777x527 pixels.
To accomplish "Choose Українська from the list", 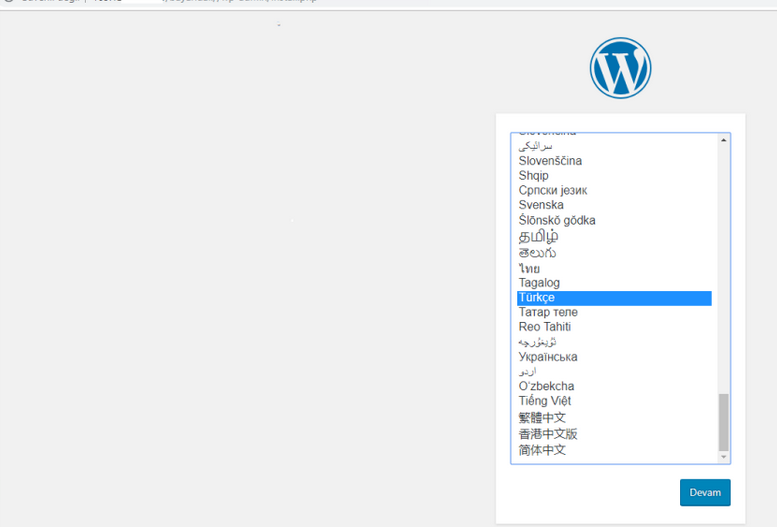I will click(614, 357).
